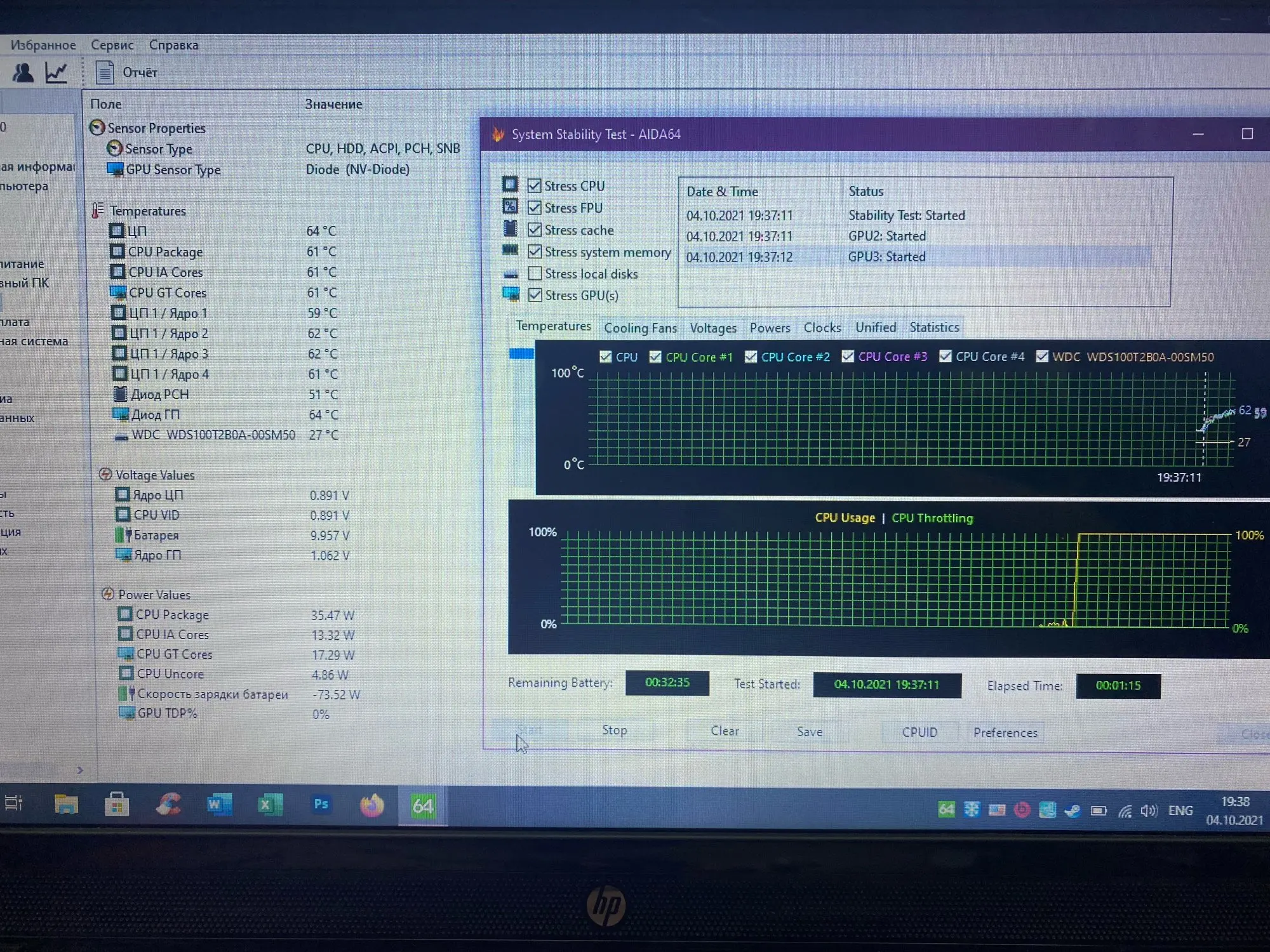Click the Report (Отчёт) document icon
The image size is (1270, 952).
[x=105, y=72]
